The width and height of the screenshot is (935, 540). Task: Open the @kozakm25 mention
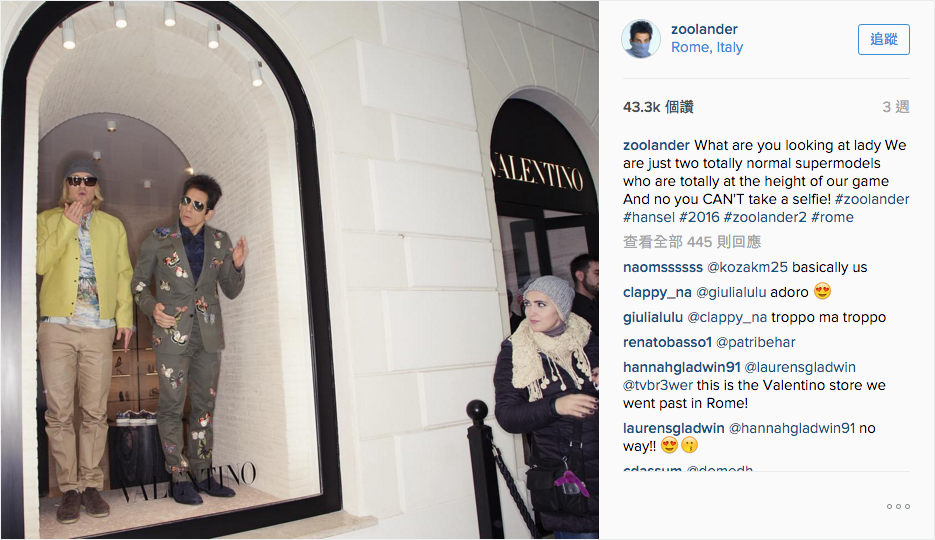(747, 267)
